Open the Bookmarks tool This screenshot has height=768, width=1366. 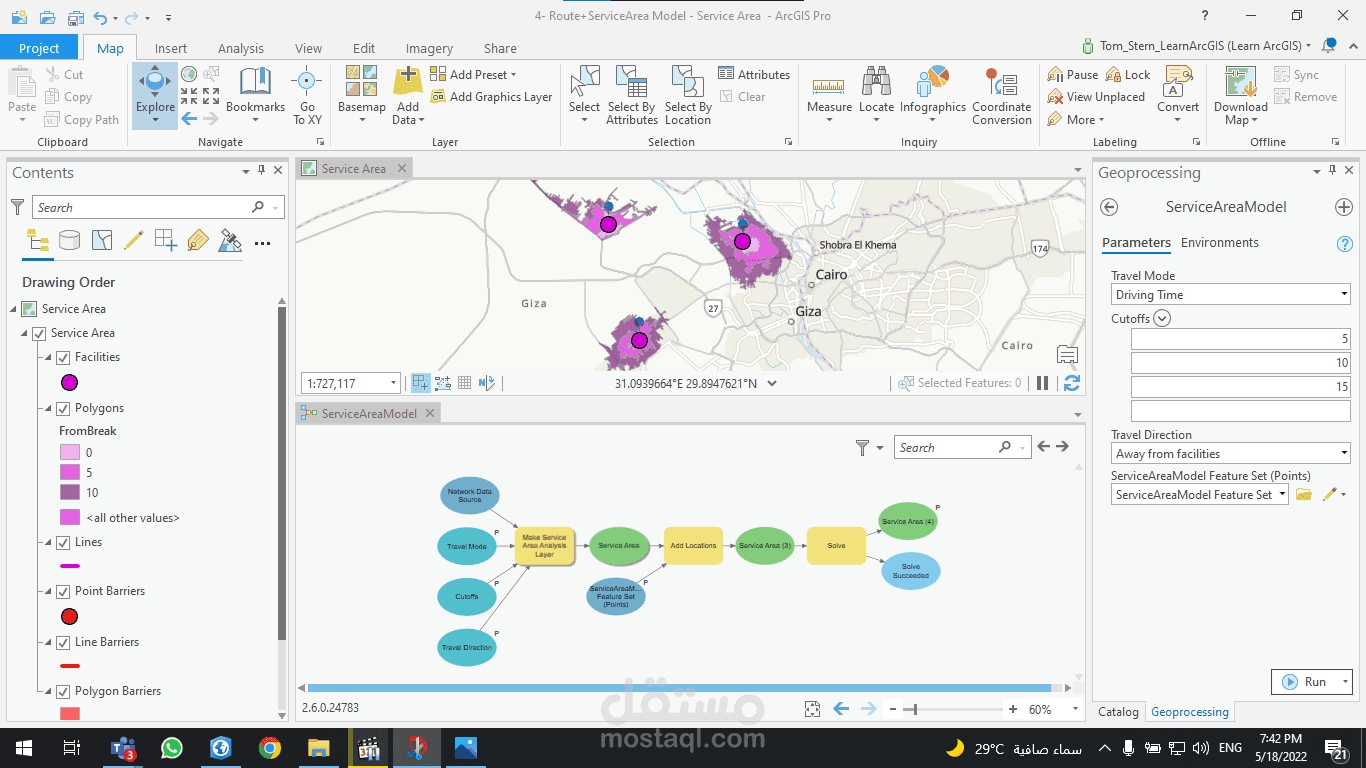tap(255, 95)
